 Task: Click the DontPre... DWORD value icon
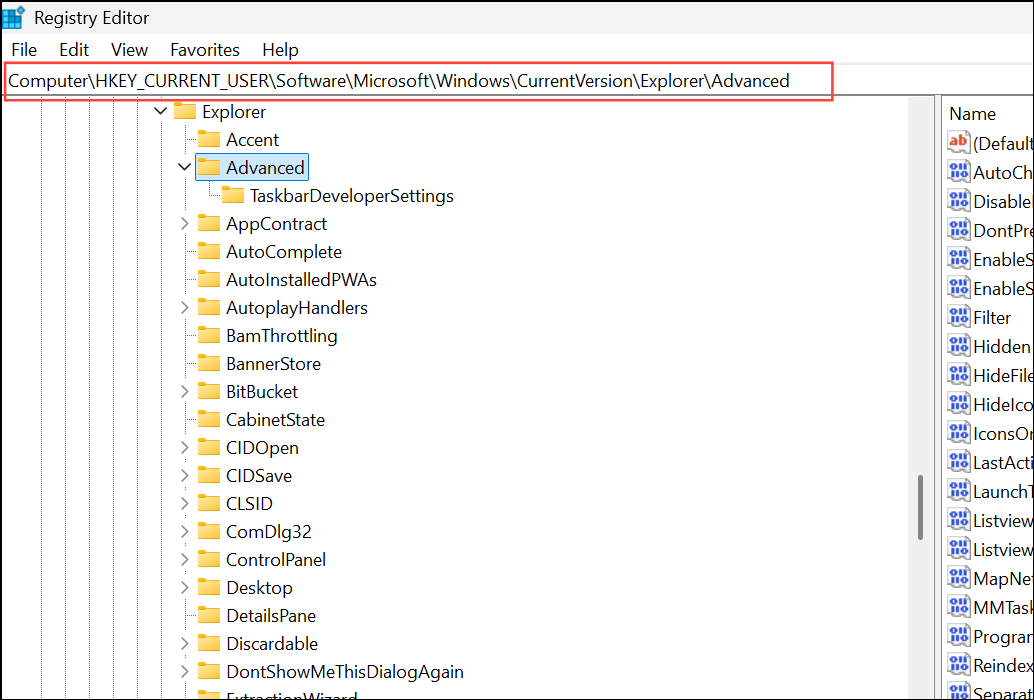(958, 229)
